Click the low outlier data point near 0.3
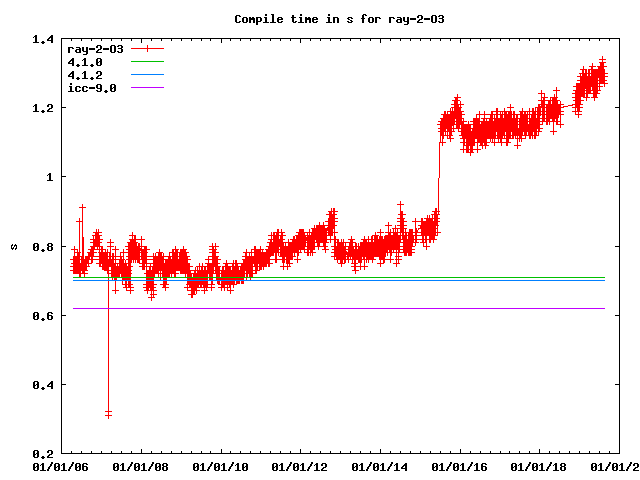640x480 pixels. tap(108, 413)
